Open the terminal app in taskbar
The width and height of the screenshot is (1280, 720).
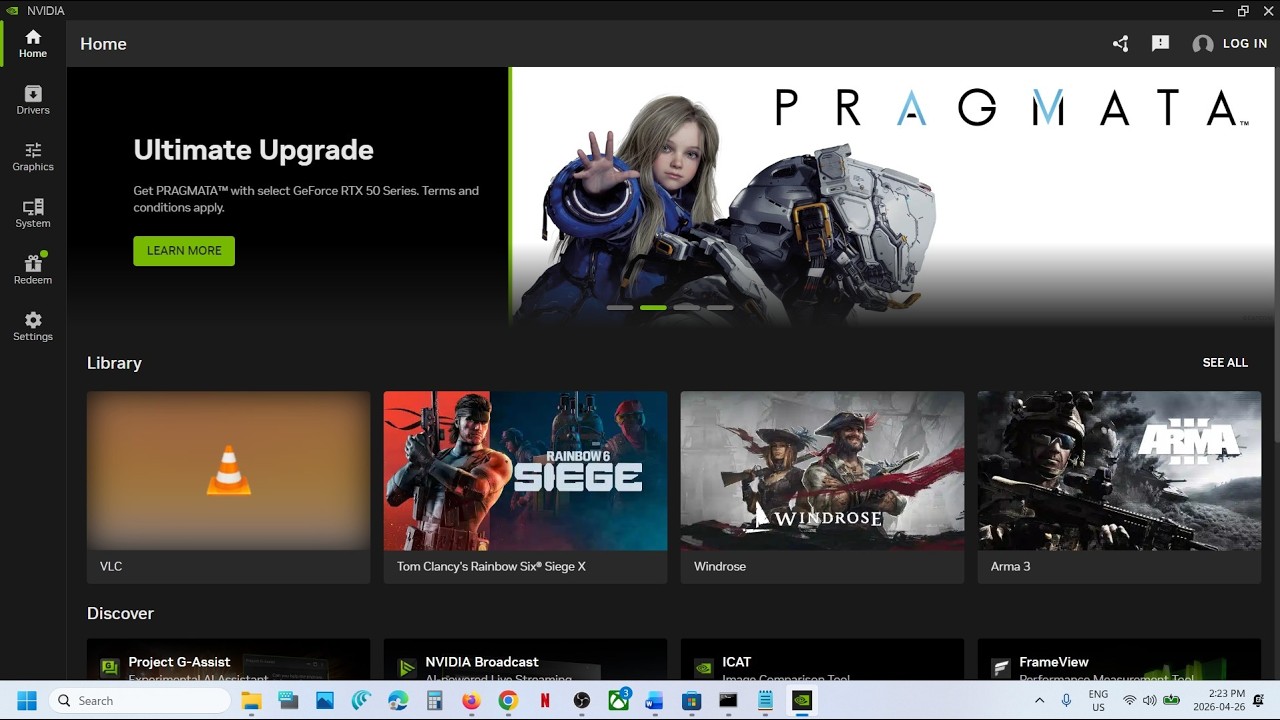point(728,701)
